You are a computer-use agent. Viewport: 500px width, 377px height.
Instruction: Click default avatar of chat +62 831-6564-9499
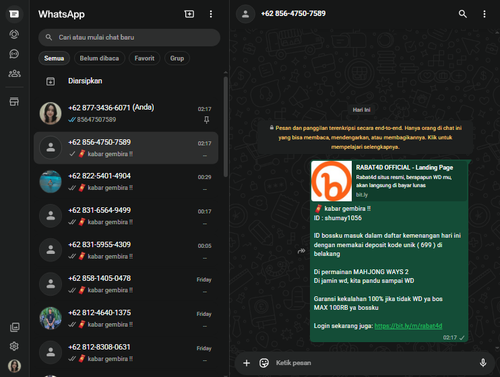coord(50,216)
